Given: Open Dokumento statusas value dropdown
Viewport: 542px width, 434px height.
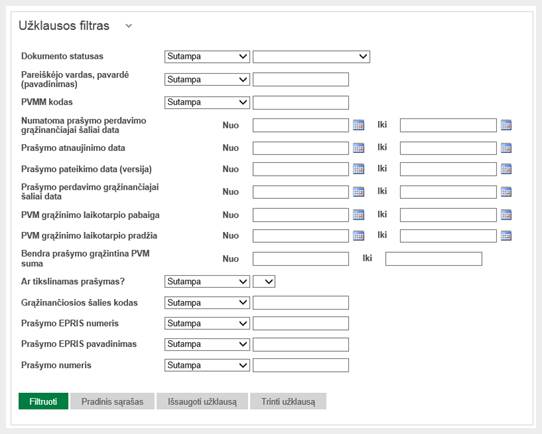Looking at the screenshot, I should (311, 56).
